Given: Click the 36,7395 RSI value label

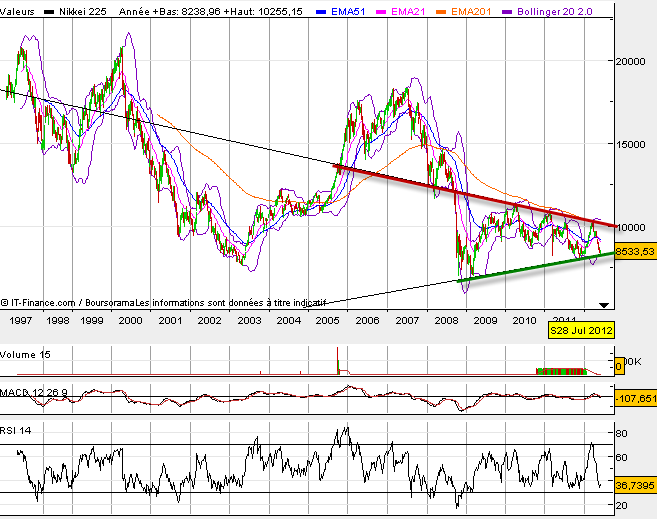Looking at the screenshot, I should pyautogui.click(x=635, y=484).
